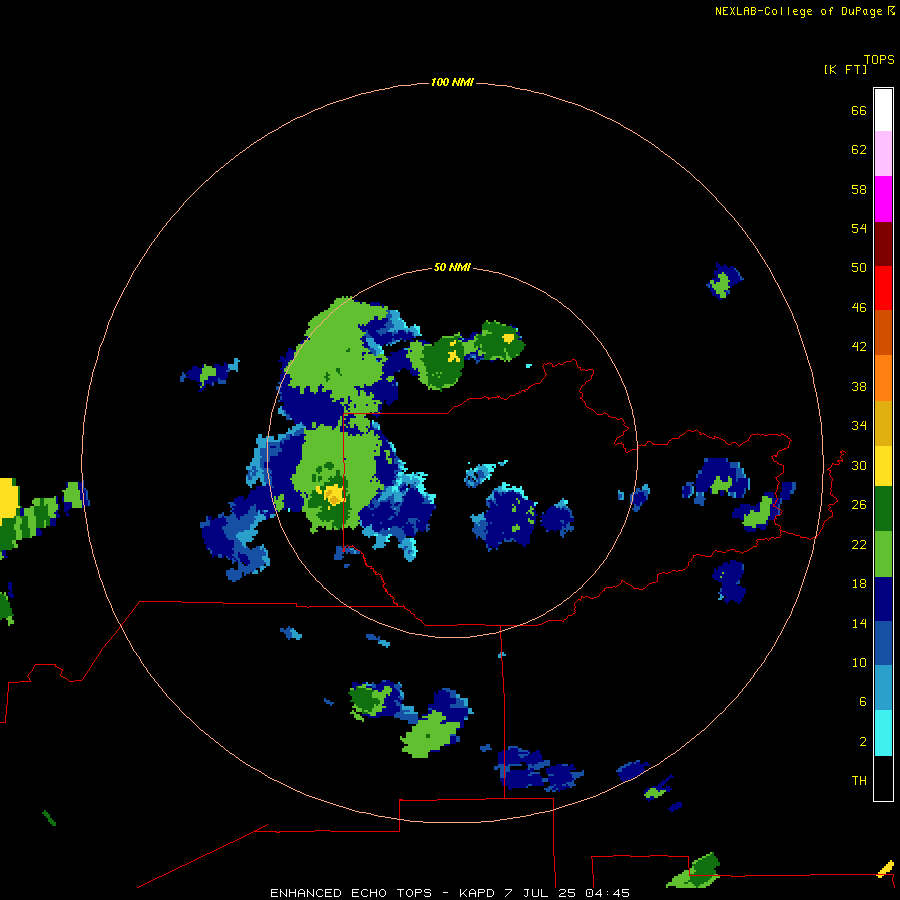
Task: Click the magenta legend swatch
Action: (883, 199)
